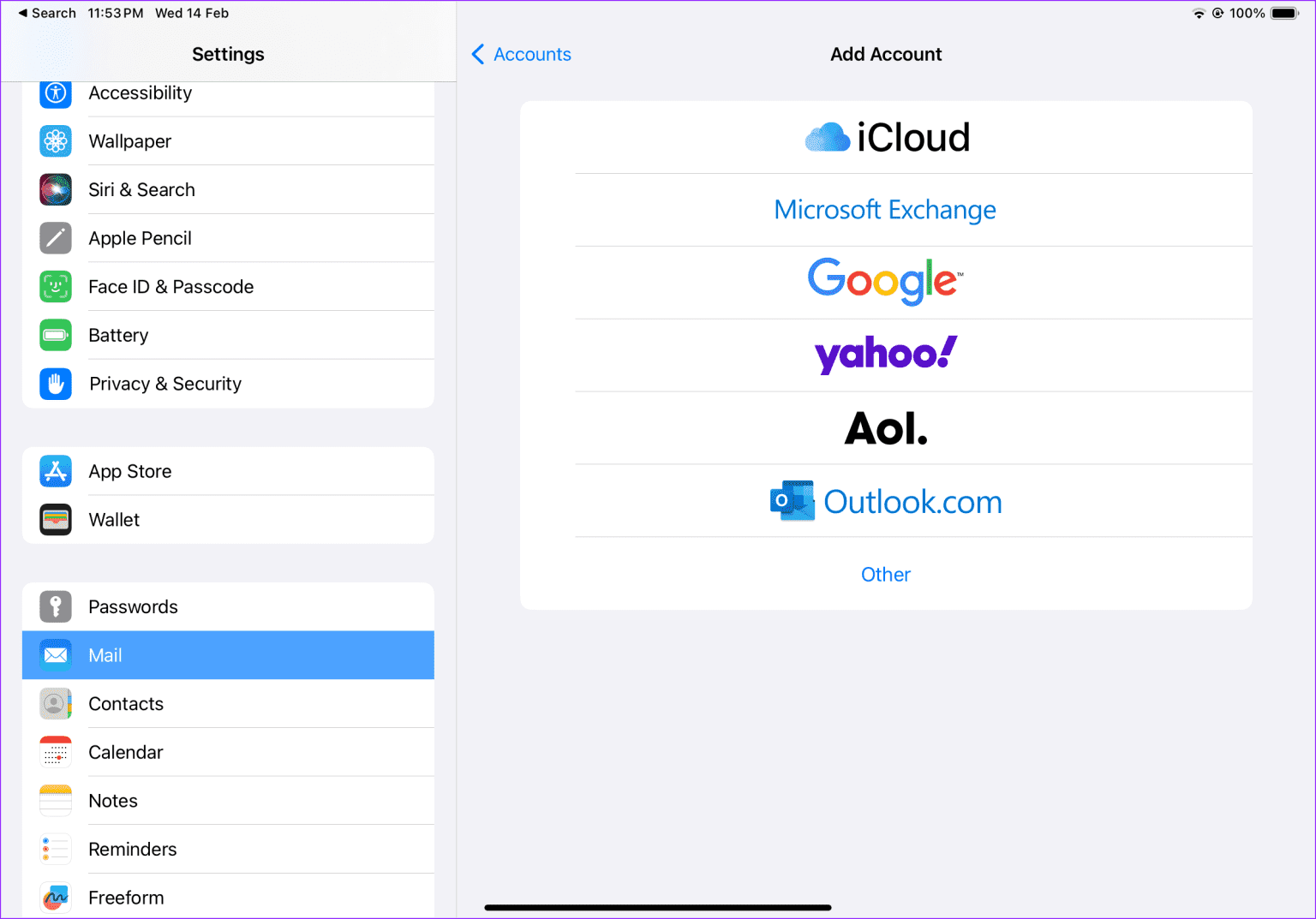Tap the Passwords key icon
This screenshot has height=919, width=1316.
point(56,606)
